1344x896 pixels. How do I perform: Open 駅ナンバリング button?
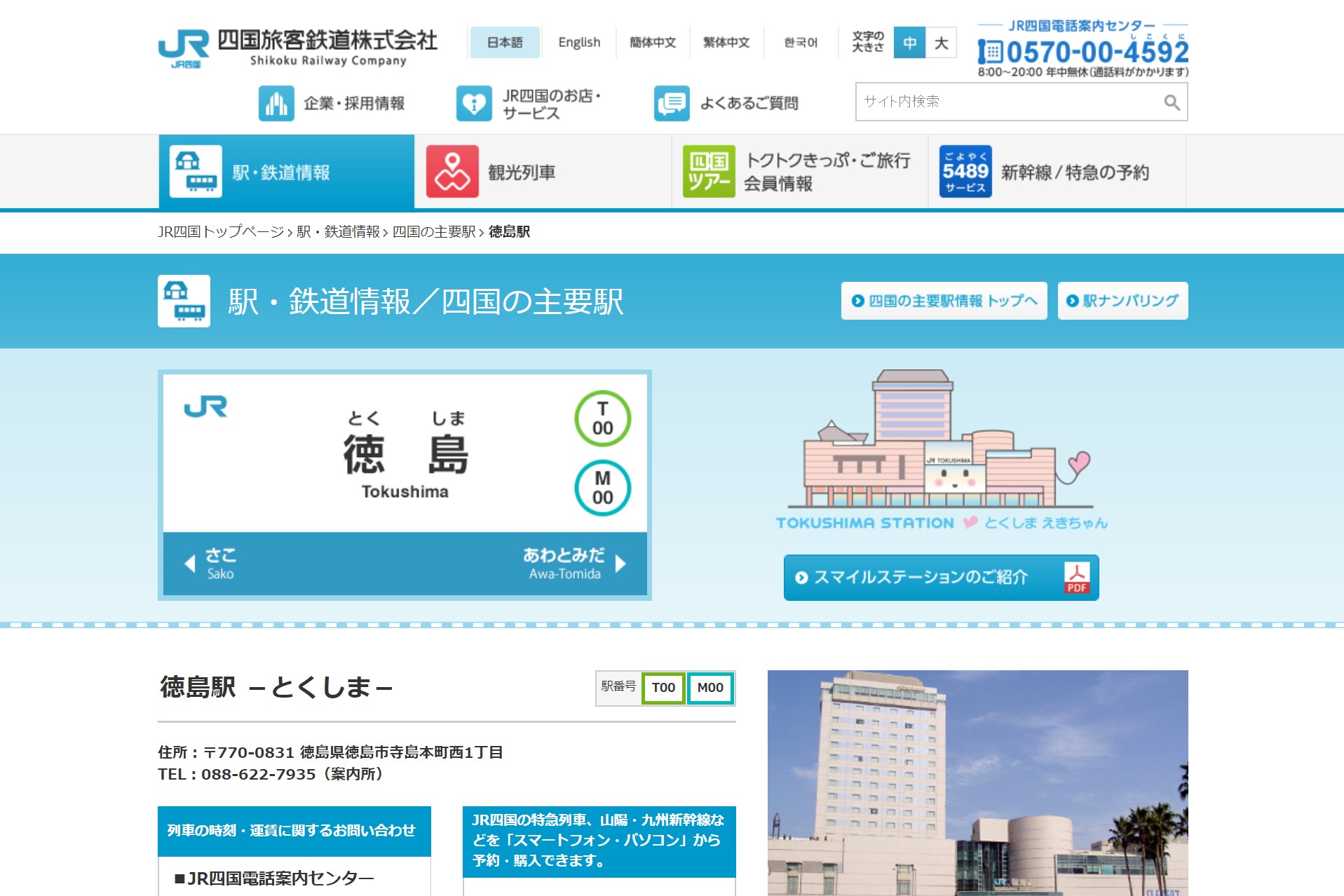[1122, 301]
